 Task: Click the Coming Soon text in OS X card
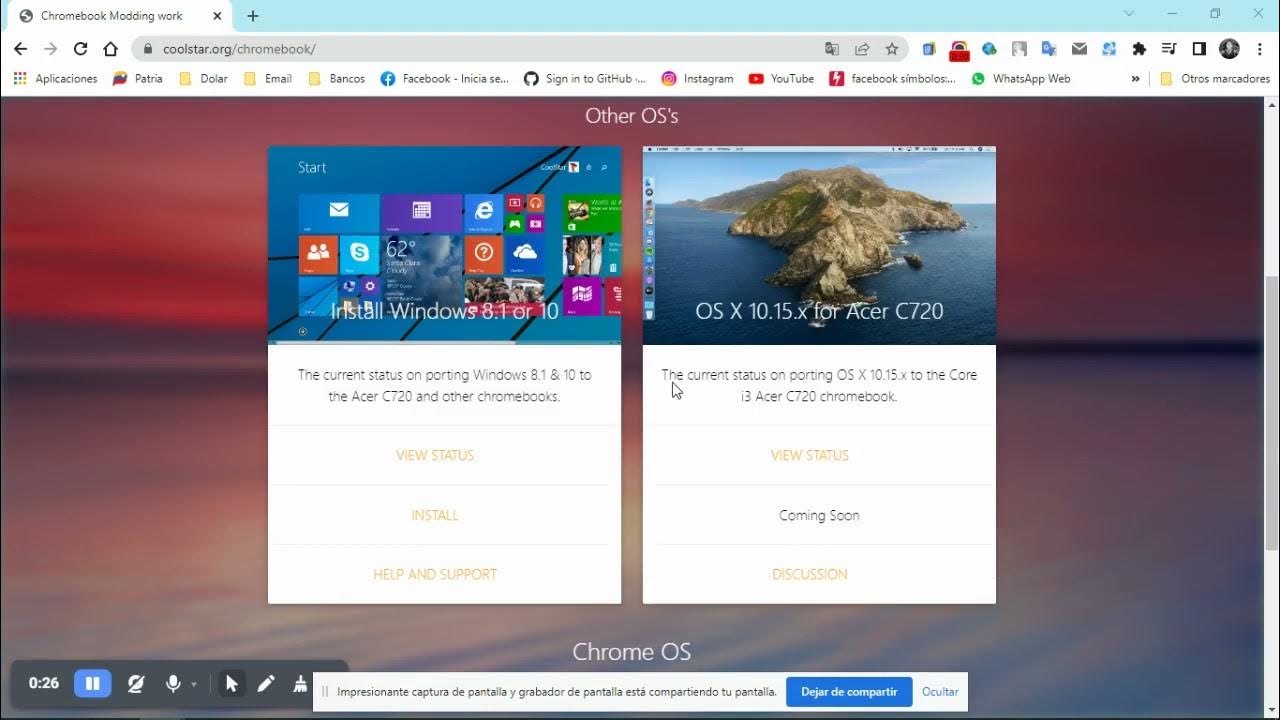coord(819,515)
